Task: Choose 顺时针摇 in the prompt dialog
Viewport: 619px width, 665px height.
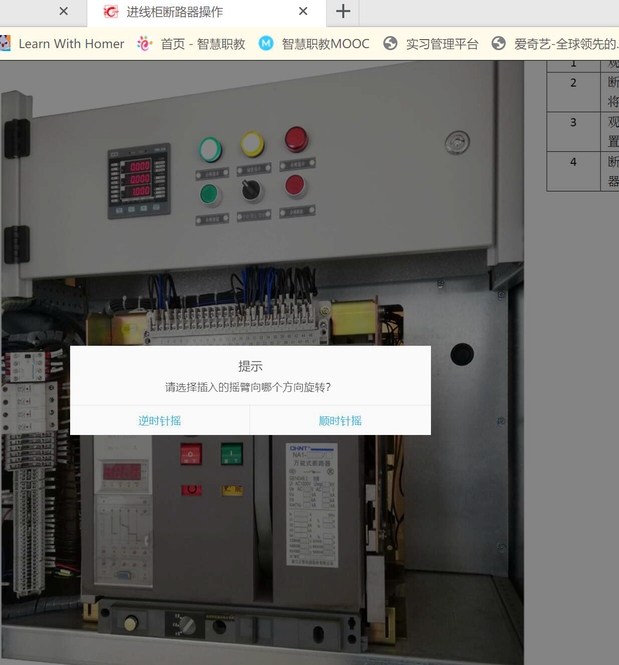Action: [x=340, y=421]
